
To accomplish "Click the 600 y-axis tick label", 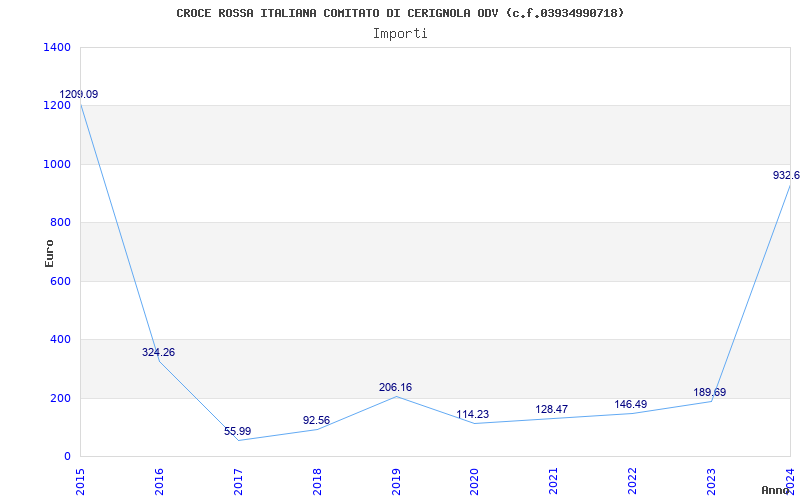I will click(x=61, y=281).
